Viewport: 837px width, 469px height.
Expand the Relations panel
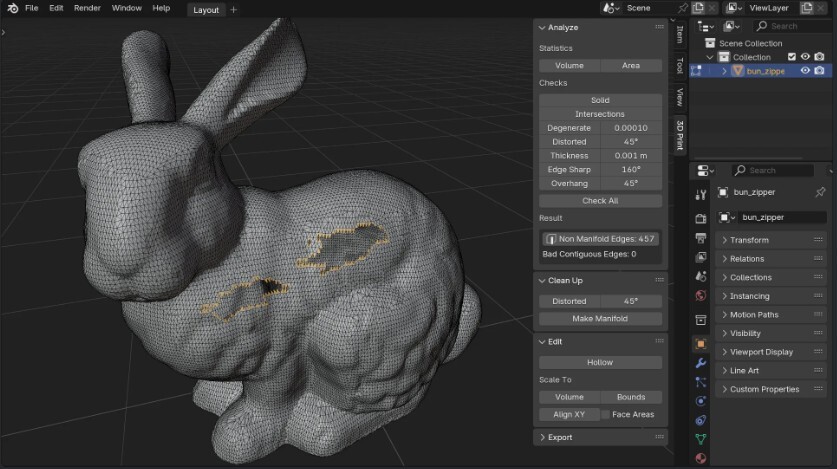click(x=724, y=259)
